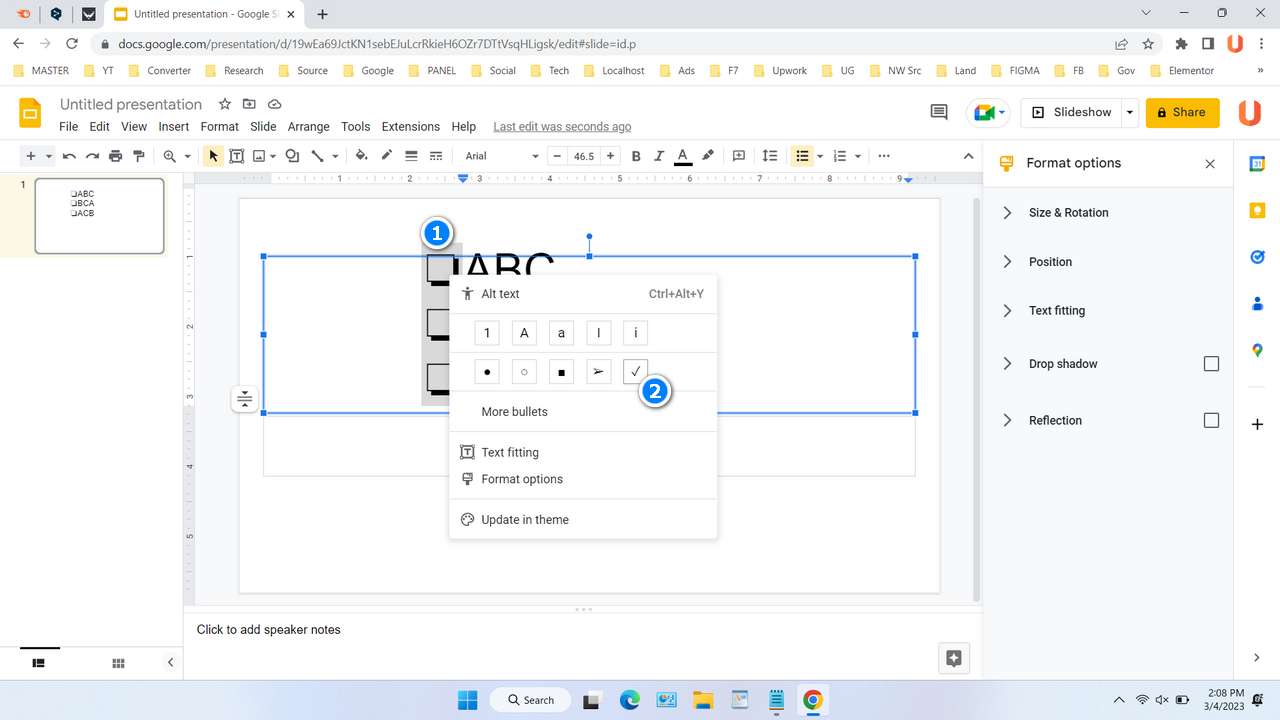
Task: Expand the Text fitting section
Action: coord(1056,310)
